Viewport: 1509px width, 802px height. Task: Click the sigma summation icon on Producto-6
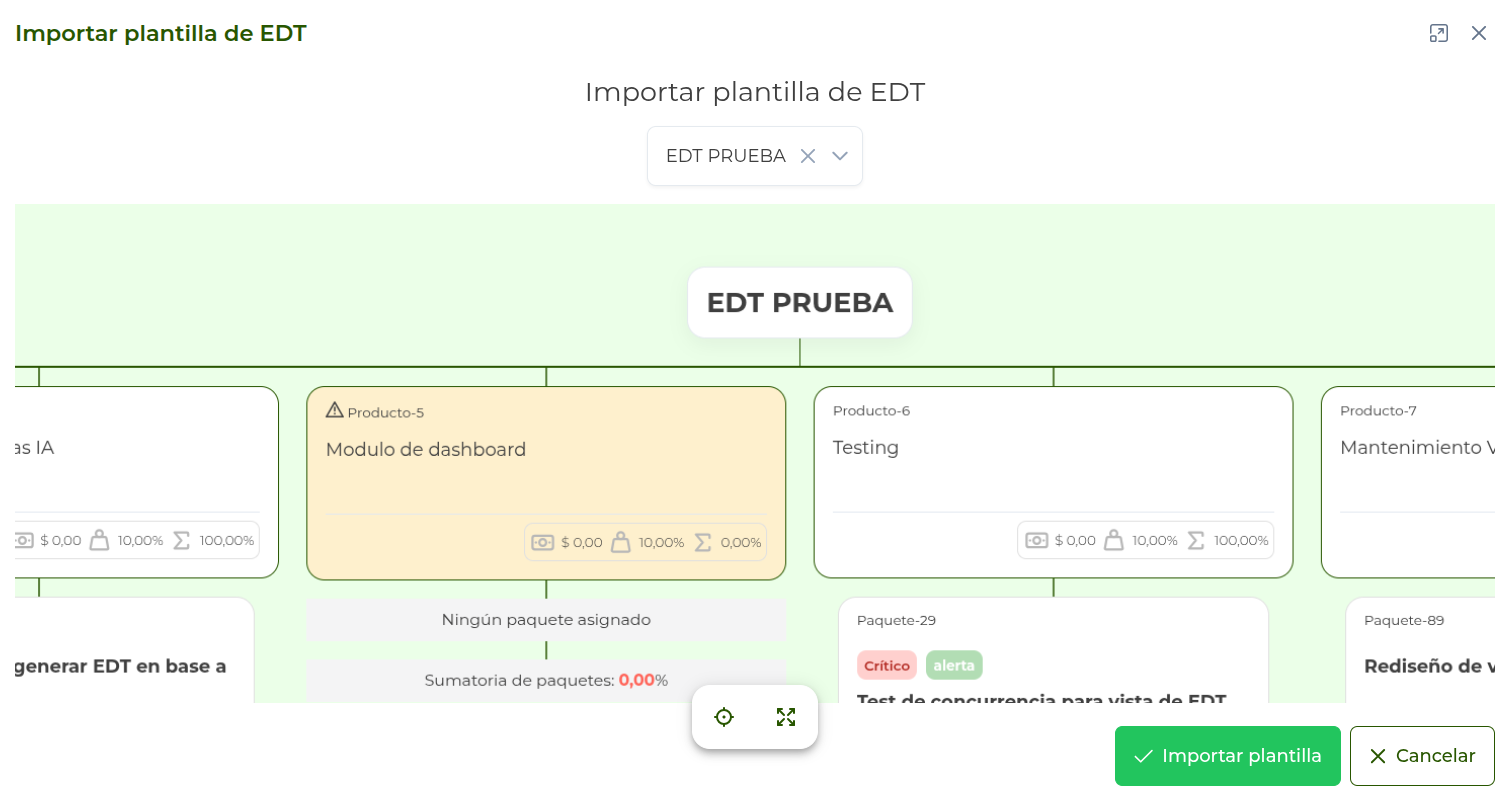click(x=1195, y=540)
